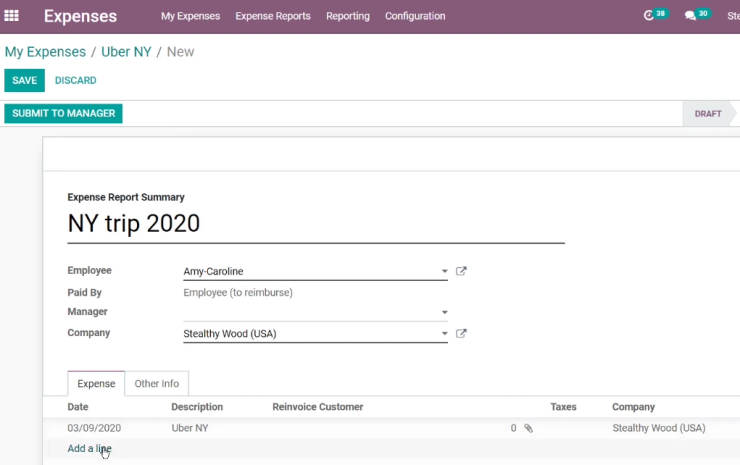Go to Uber NY breadcrumb link

point(126,51)
